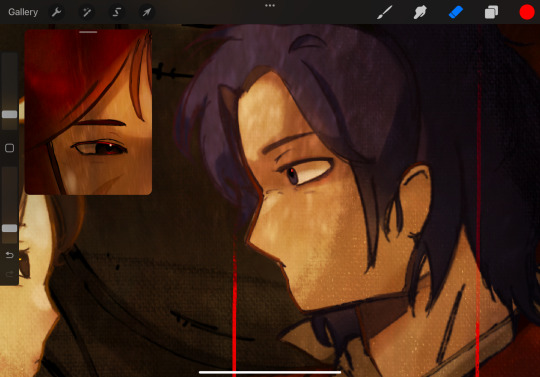Tap the square modify button on sidebar
The image size is (540, 377).
click(10, 148)
